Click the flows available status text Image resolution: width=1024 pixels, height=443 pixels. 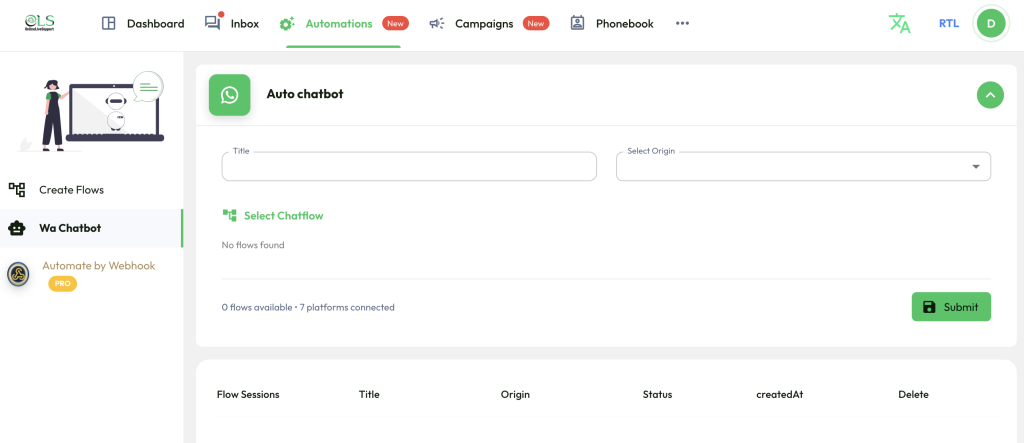coord(308,307)
